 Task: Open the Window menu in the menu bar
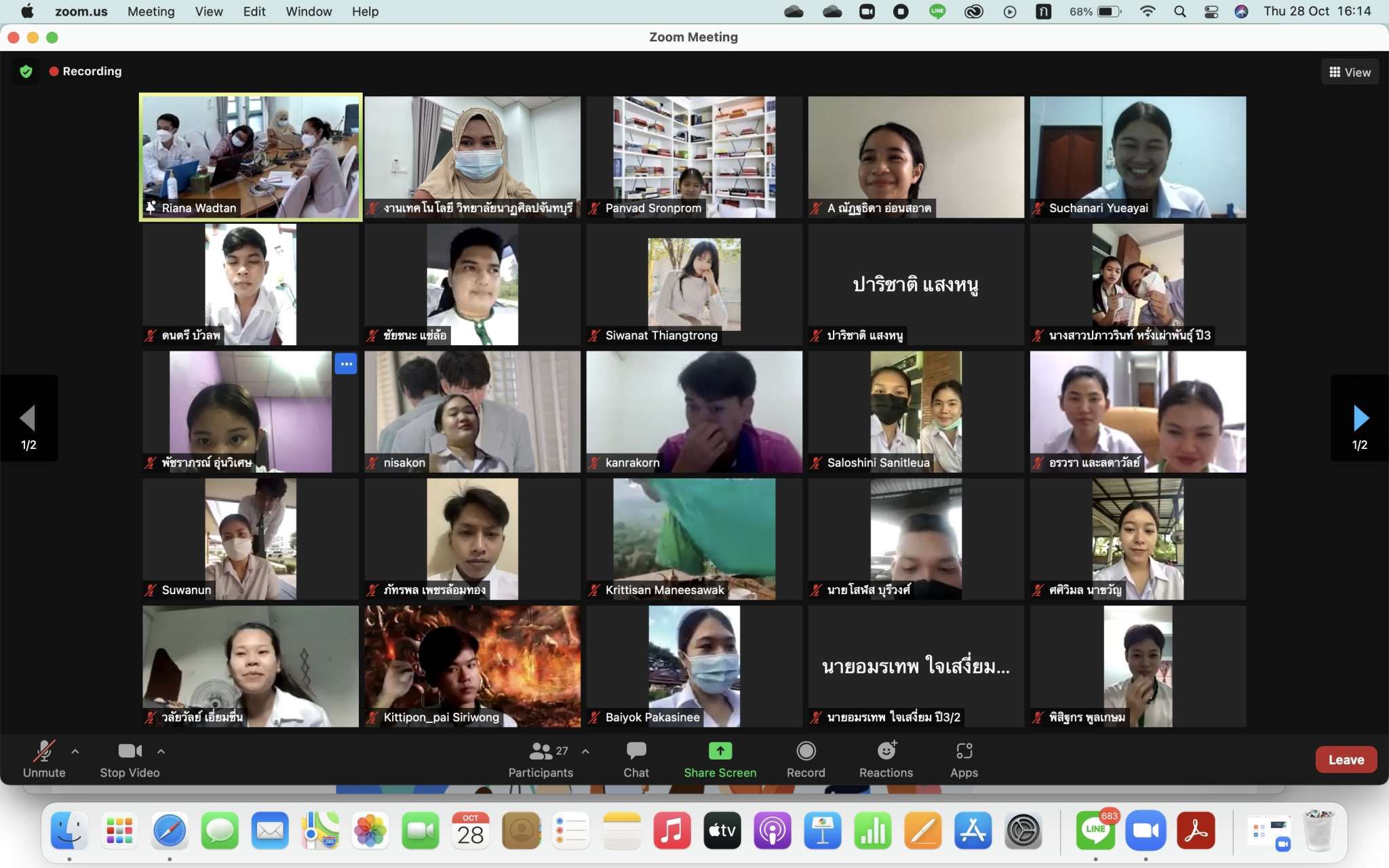(x=309, y=12)
